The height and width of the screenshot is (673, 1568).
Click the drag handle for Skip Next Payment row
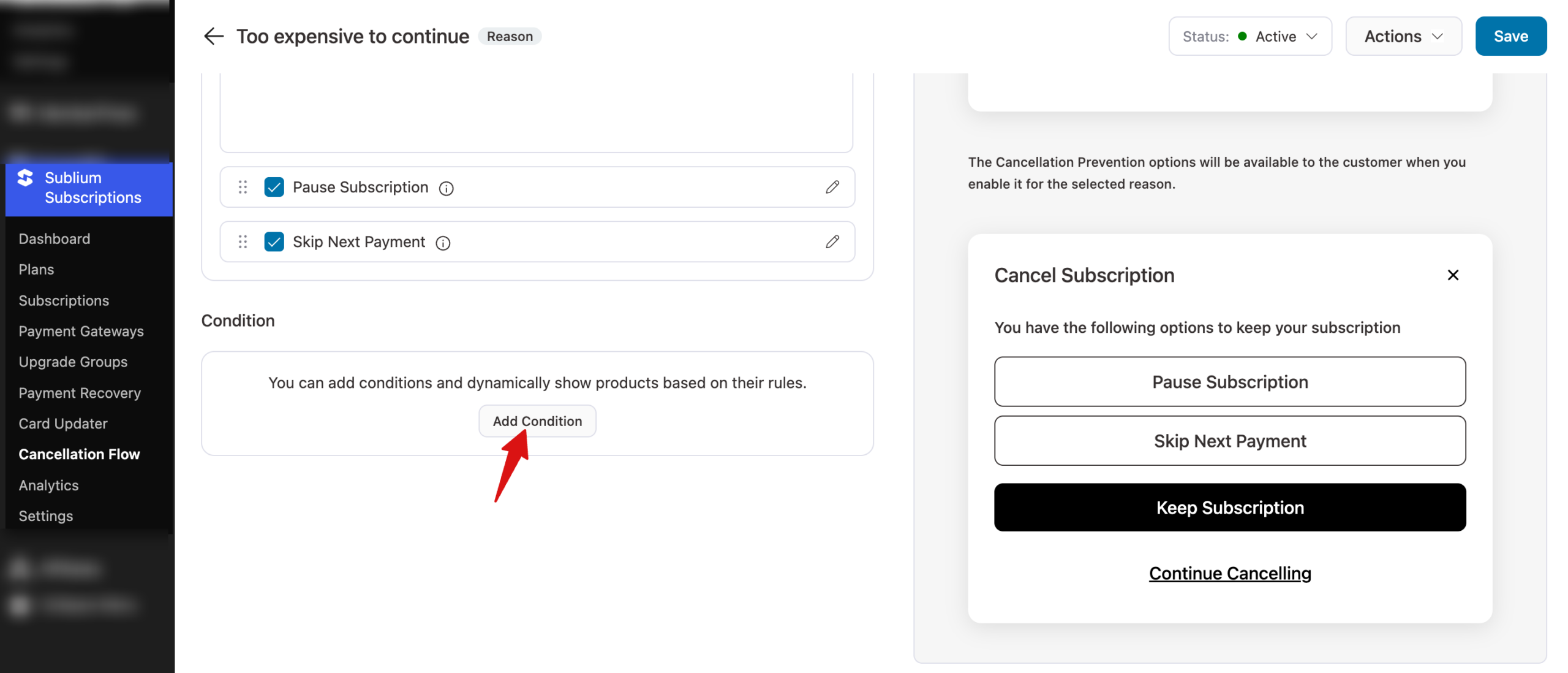tap(243, 242)
